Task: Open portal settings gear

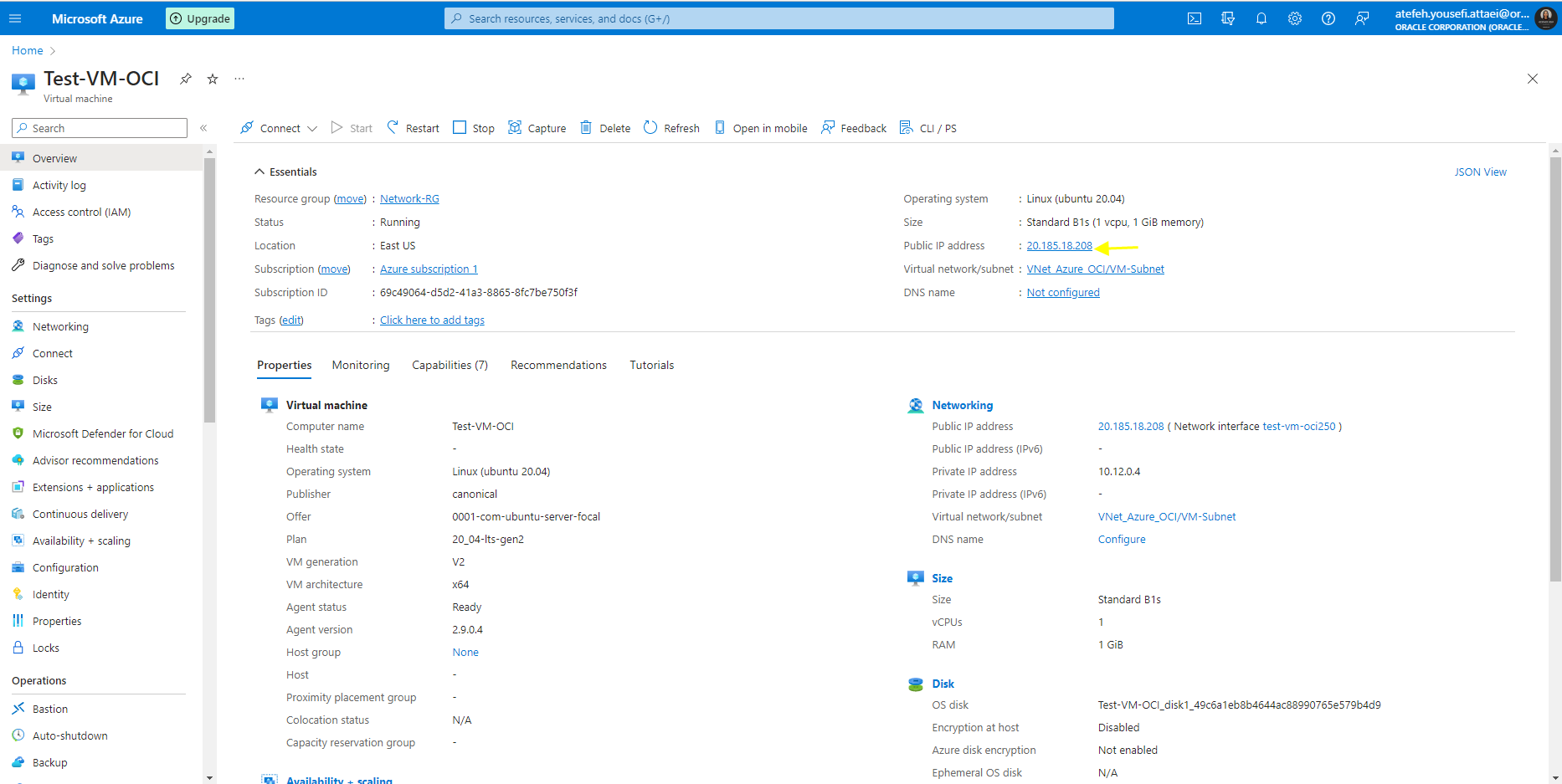Action: (x=1295, y=18)
